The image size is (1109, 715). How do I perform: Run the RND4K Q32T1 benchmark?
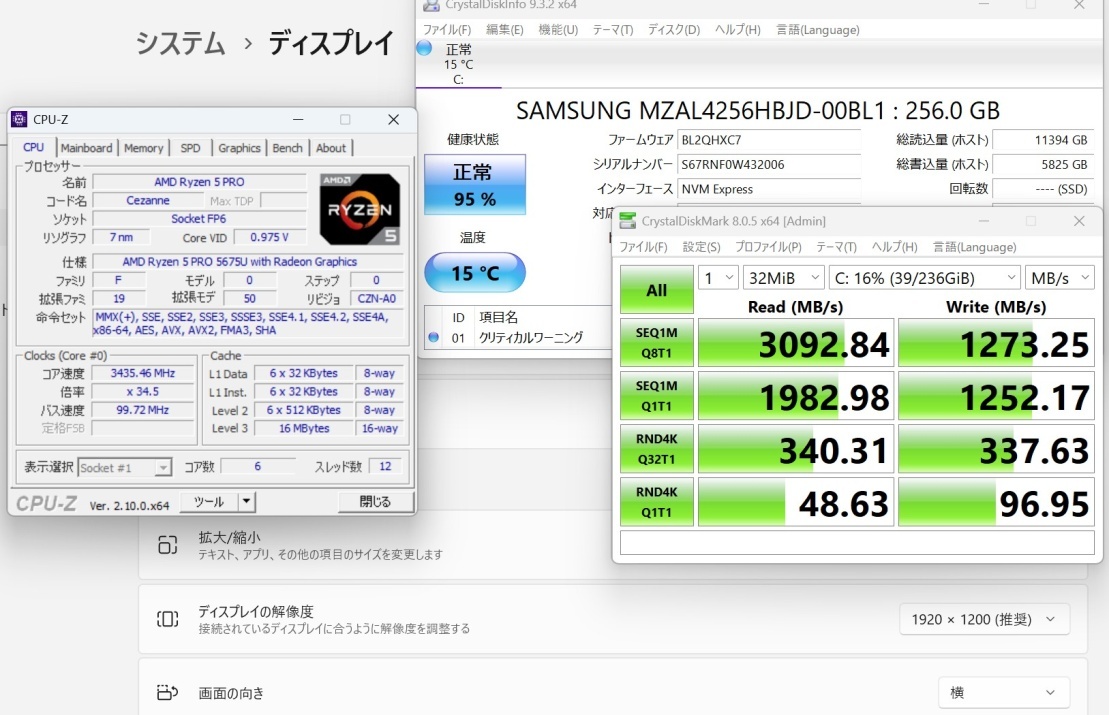tap(656, 449)
